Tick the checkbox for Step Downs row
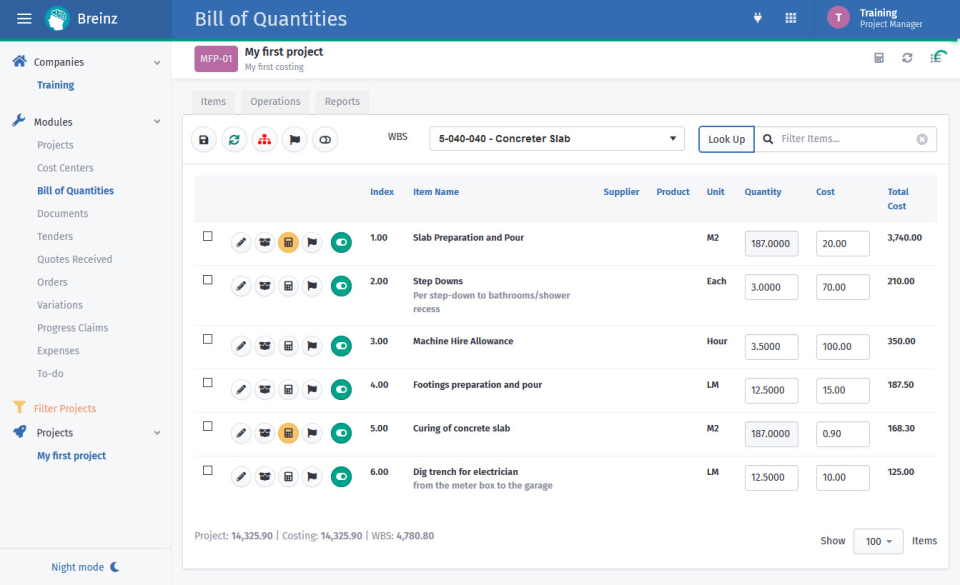This screenshot has height=585, width=960. pyautogui.click(x=207, y=281)
